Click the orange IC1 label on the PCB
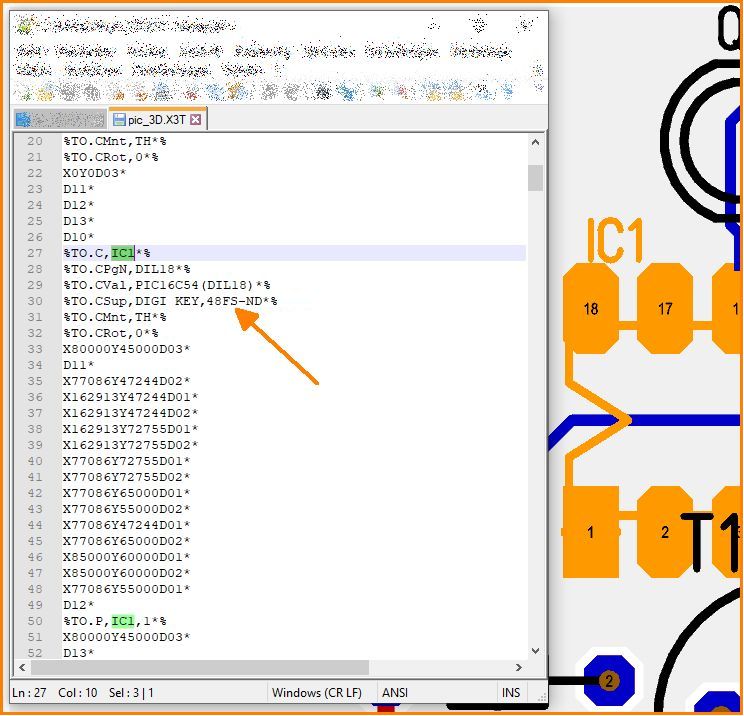The width and height of the screenshot is (744, 716). click(615, 241)
